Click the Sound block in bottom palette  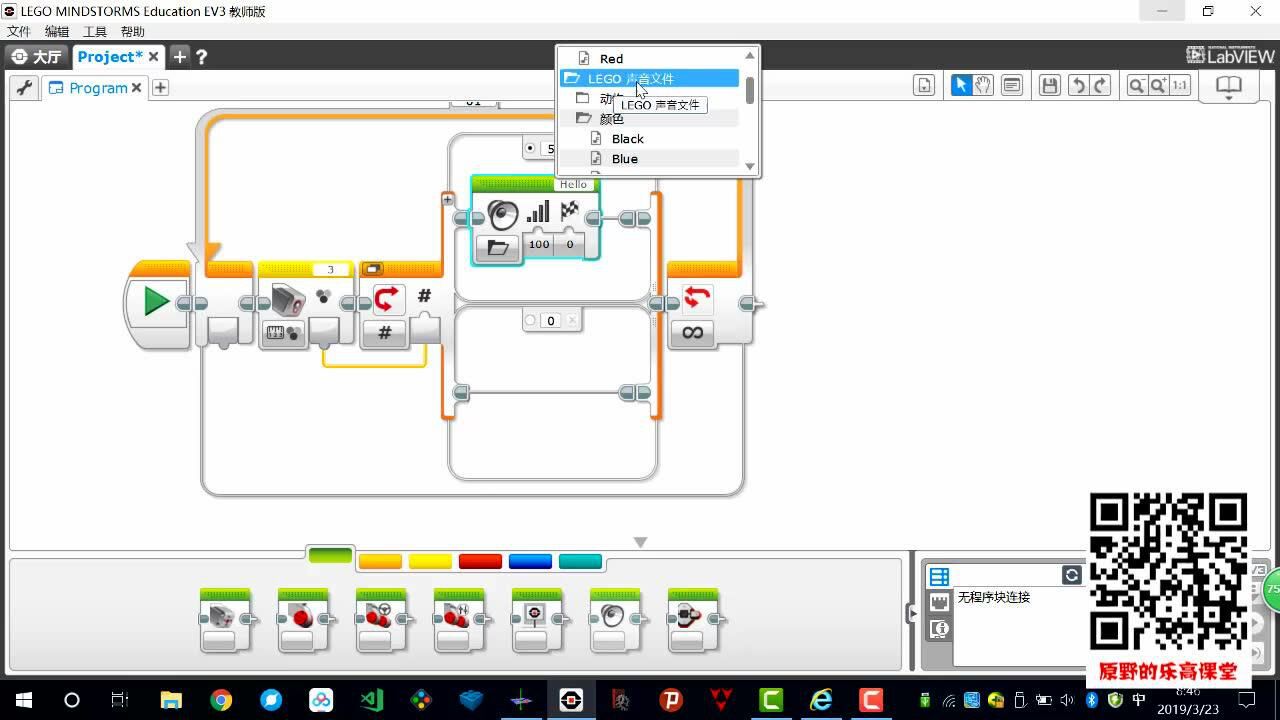click(613, 618)
